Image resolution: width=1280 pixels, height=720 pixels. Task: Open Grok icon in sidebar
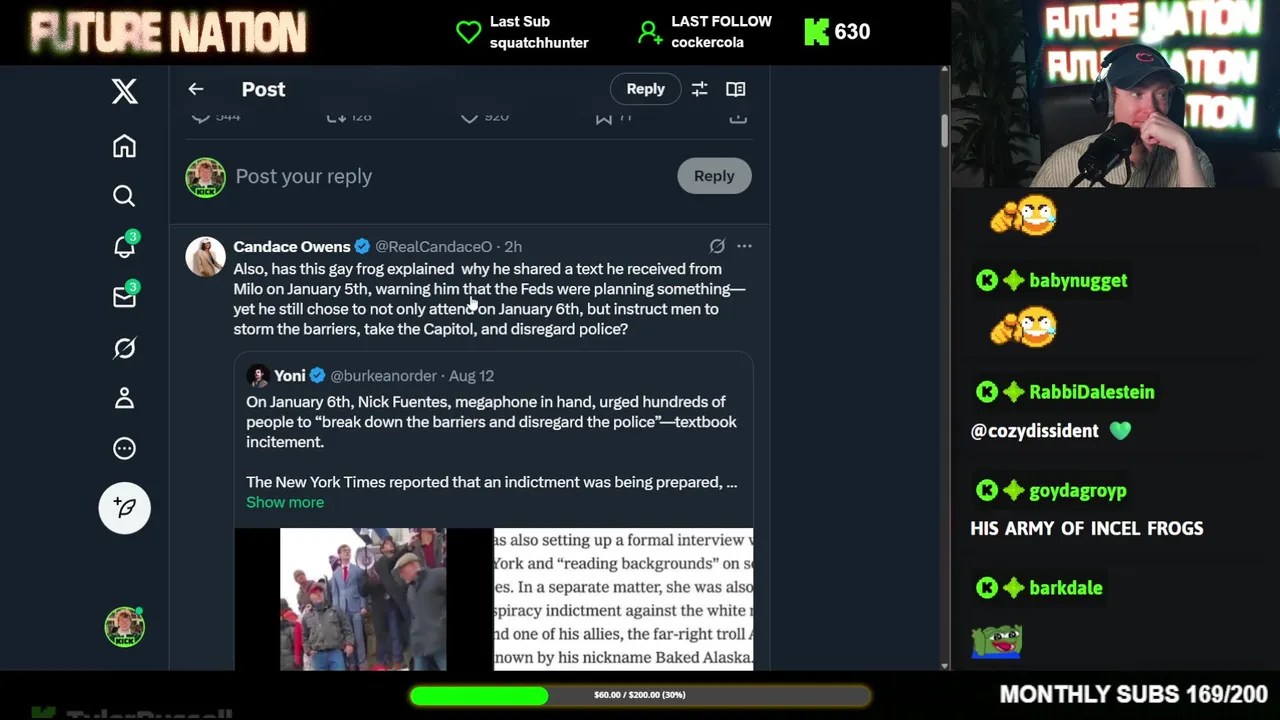click(124, 348)
